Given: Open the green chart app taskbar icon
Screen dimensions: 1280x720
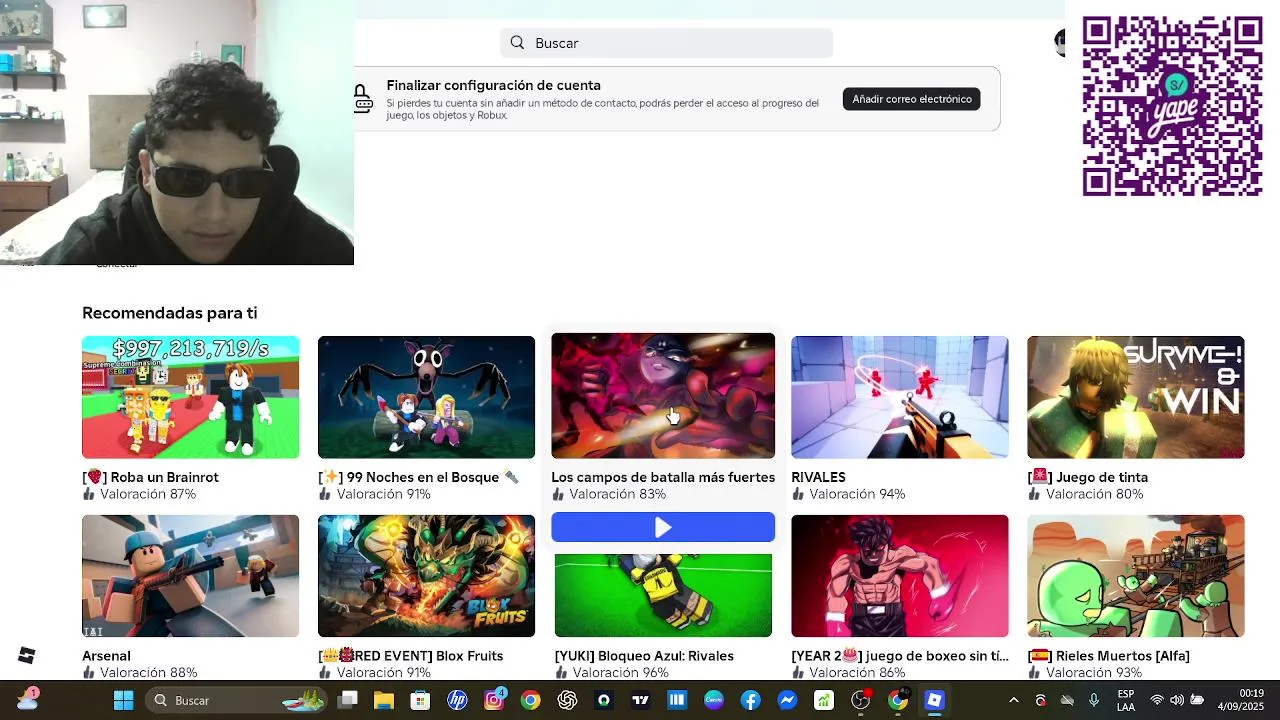Looking at the screenshot, I should click(x=824, y=700).
